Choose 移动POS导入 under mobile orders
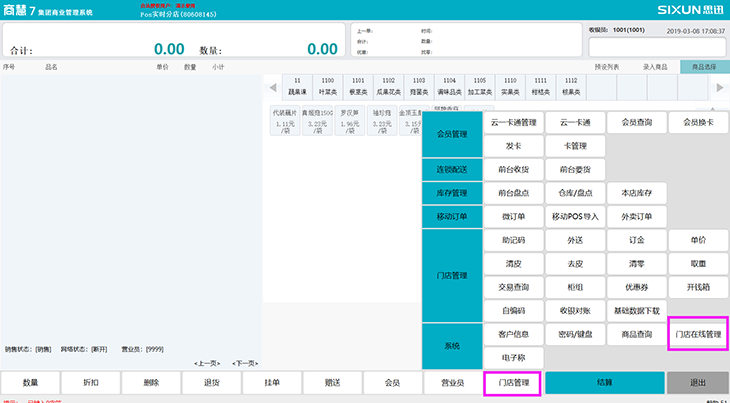 (x=575, y=216)
